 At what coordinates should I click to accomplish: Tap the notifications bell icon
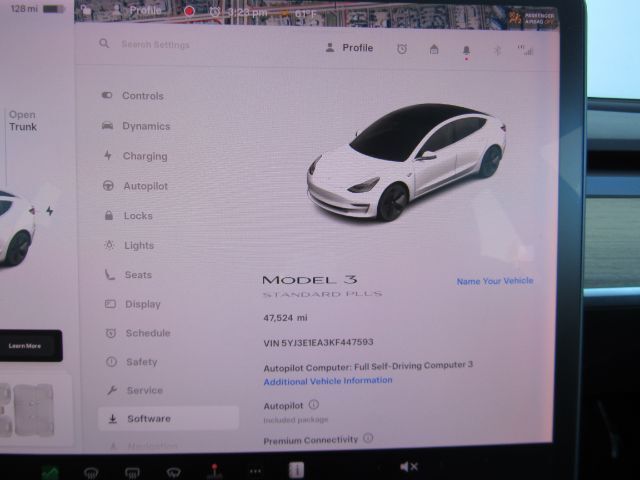click(465, 49)
